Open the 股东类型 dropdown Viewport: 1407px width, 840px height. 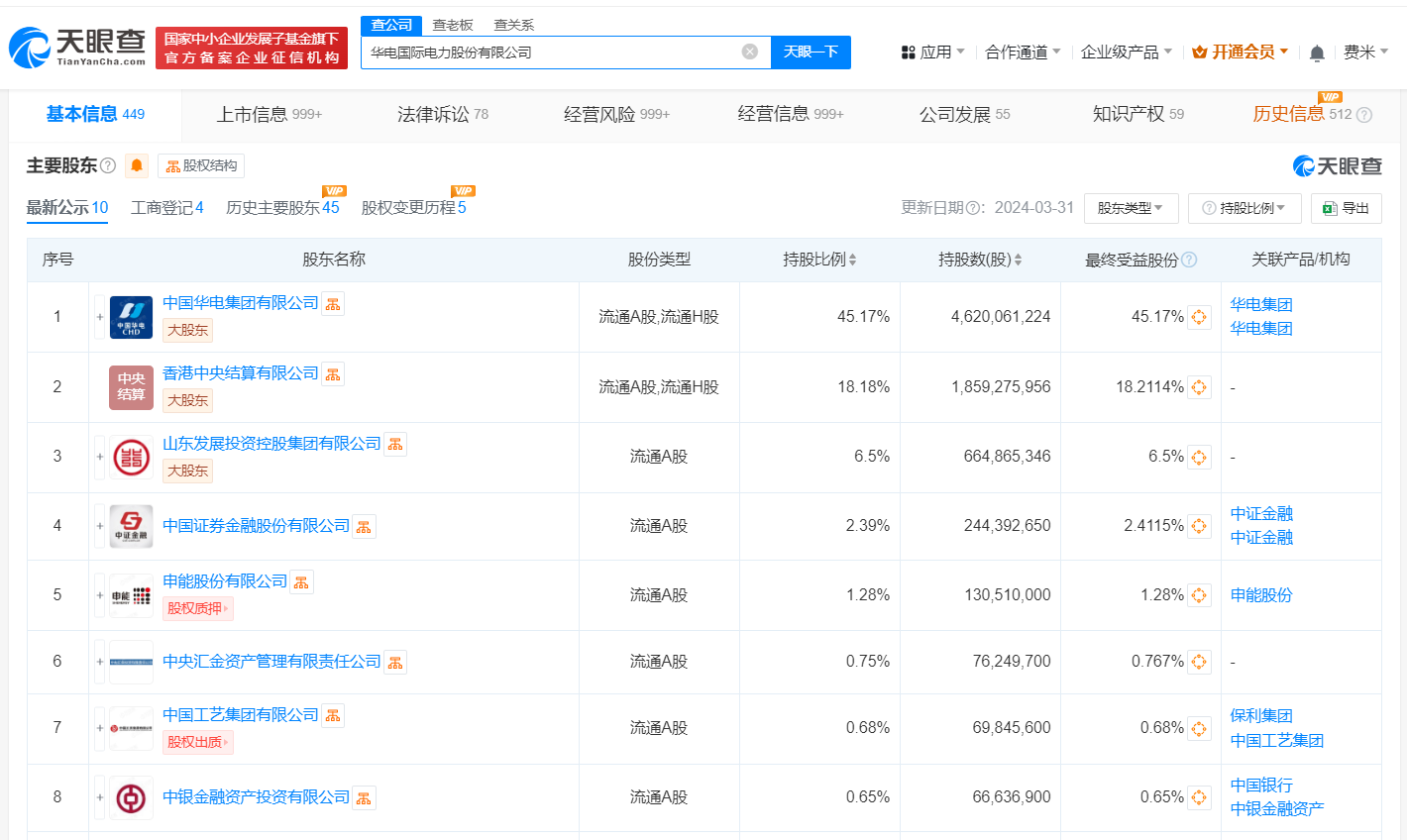pyautogui.click(x=1131, y=208)
